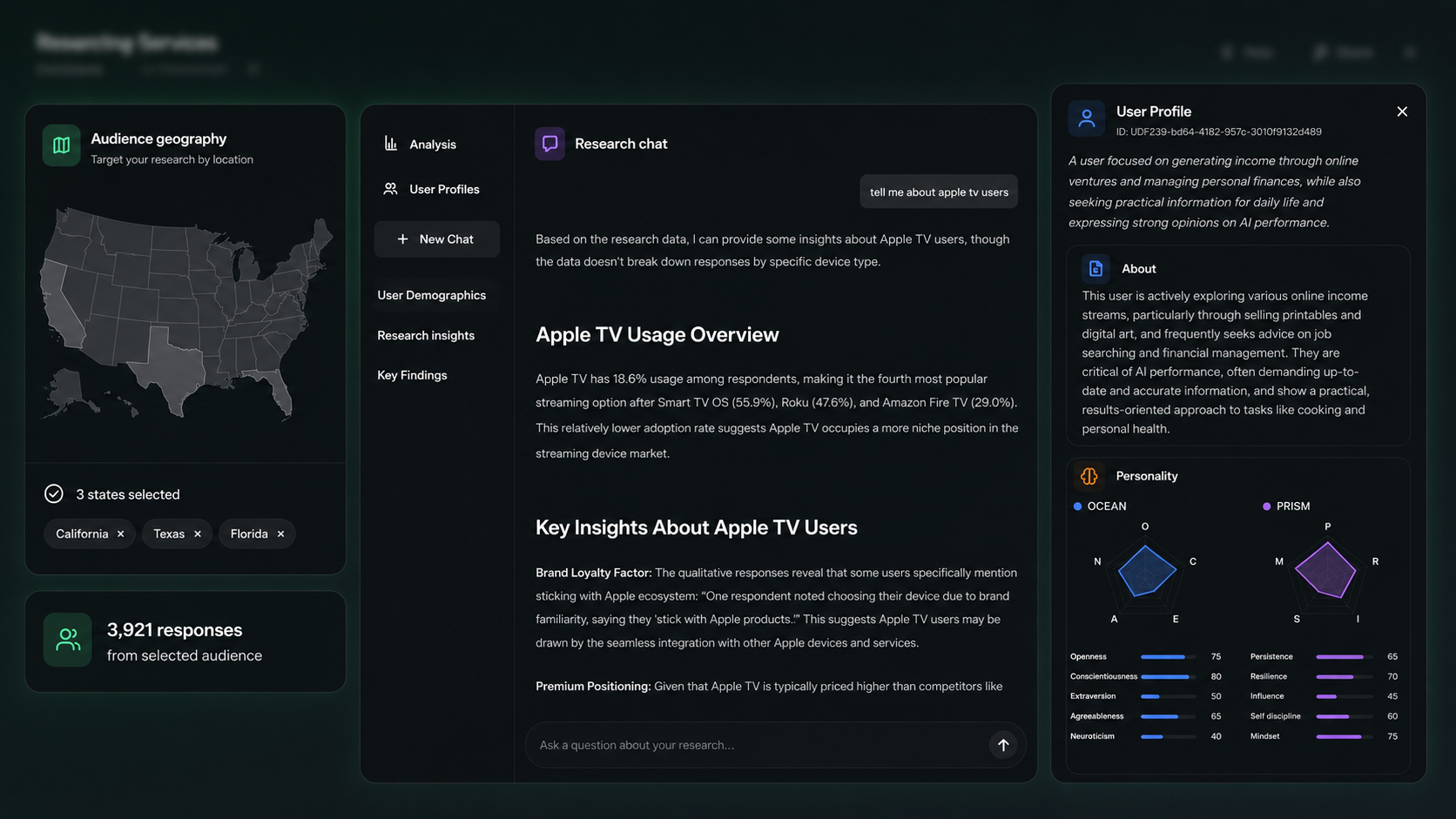The width and height of the screenshot is (1456, 819).
Task: Click the Analysis bar chart icon
Action: pyautogui.click(x=391, y=144)
